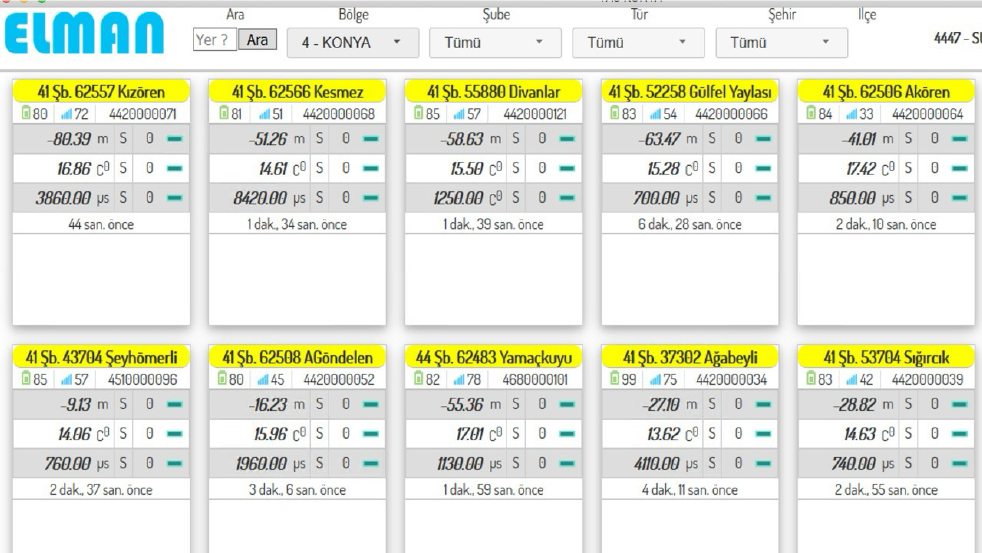Click the -9.13 m level reading

76,405
